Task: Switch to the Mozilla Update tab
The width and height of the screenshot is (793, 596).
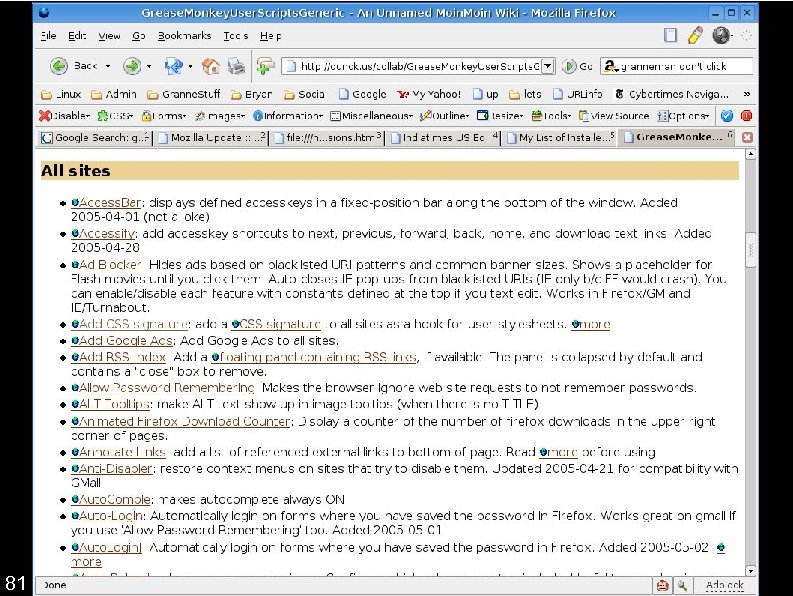Action: (x=211, y=138)
